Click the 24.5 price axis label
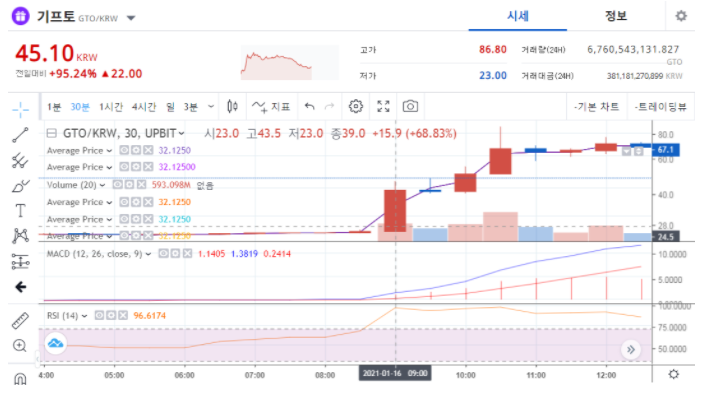The image size is (708, 401). (x=666, y=237)
